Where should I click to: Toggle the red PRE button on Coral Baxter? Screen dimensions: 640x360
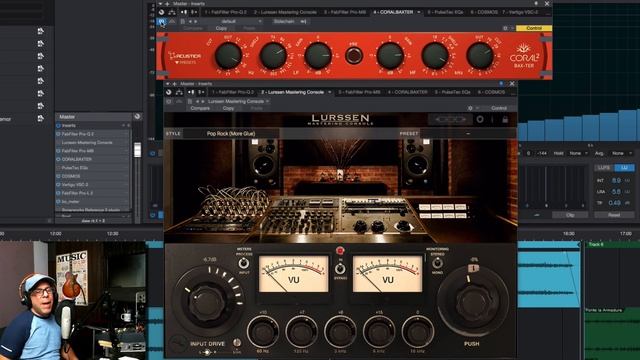353,55
